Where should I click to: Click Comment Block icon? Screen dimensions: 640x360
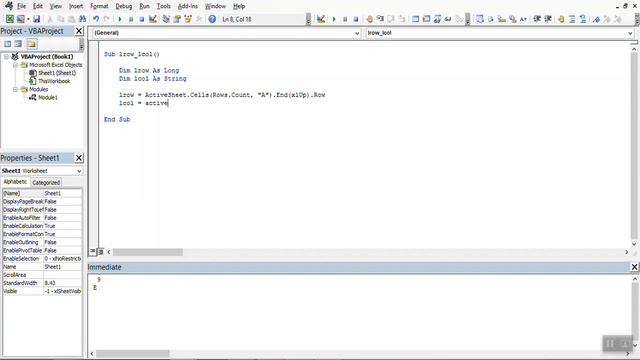click(x=572, y=19)
